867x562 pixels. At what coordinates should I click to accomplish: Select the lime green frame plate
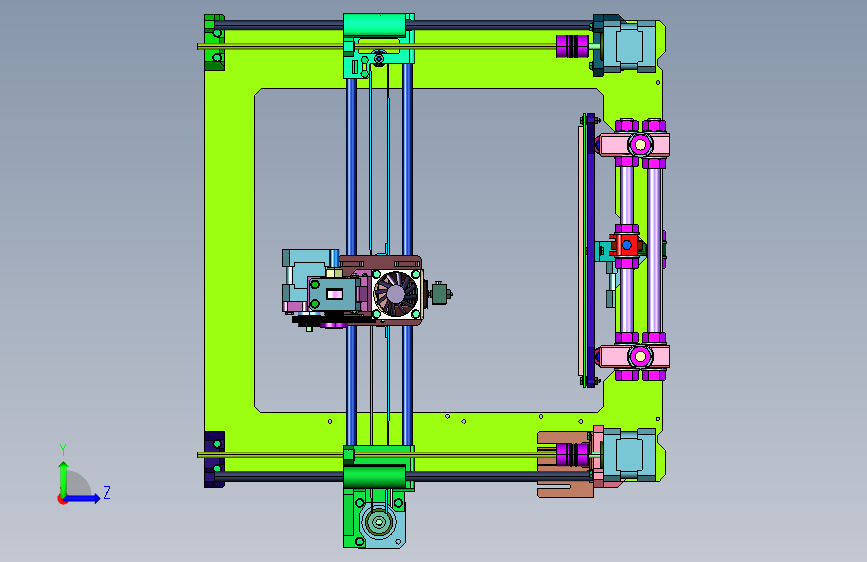[229, 249]
